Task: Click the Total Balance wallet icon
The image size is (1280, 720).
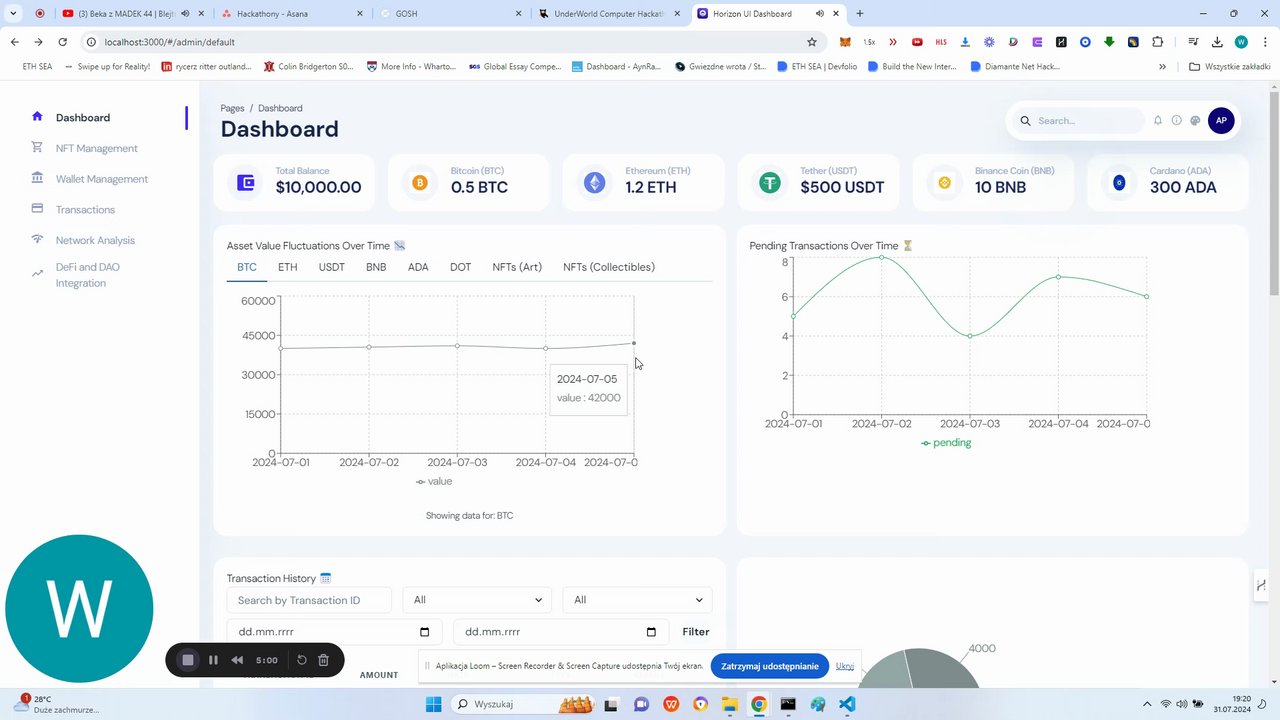Action: point(245,182)
